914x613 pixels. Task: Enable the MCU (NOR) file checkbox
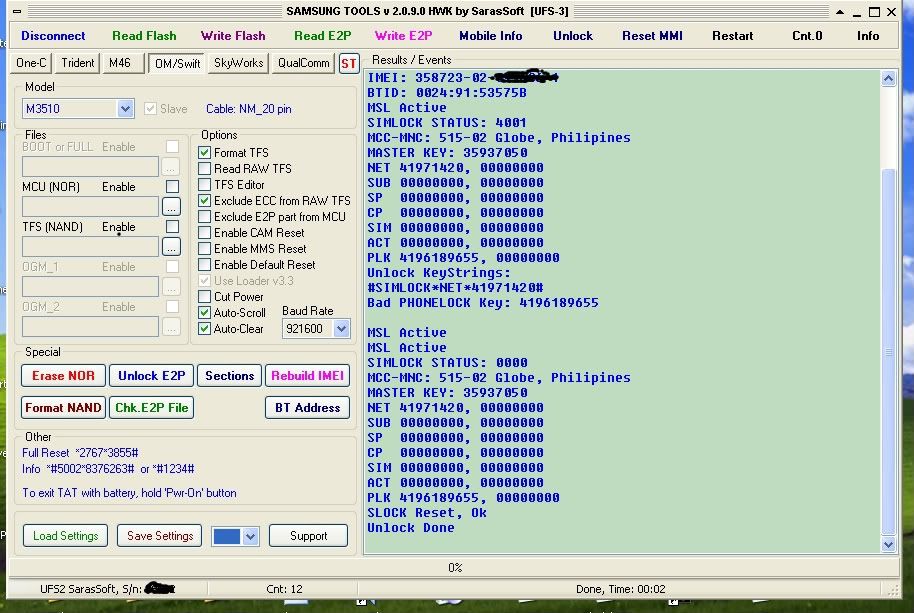(173, 186)
